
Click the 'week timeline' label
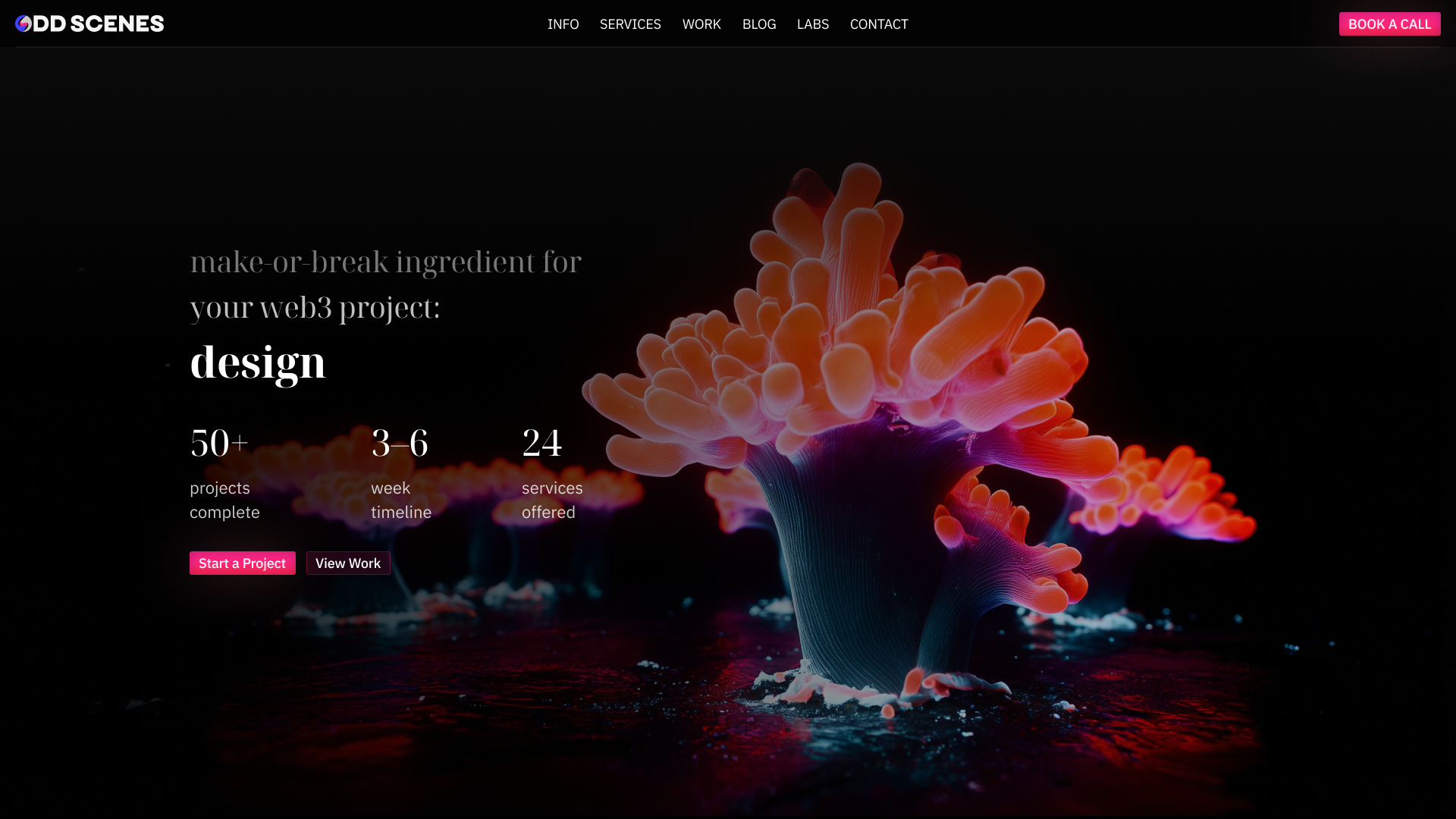[x=401, y=500]
